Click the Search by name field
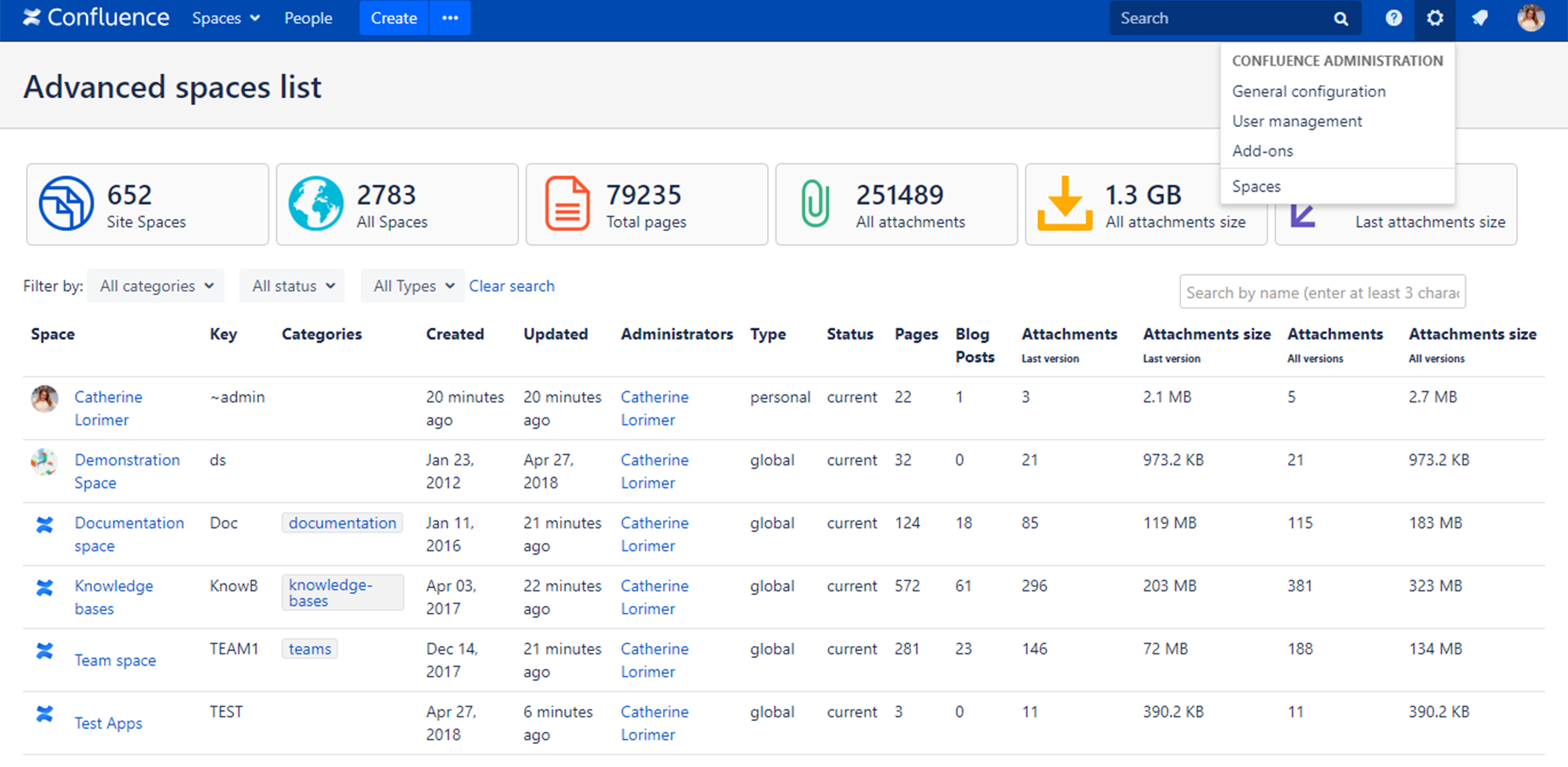 (1323, 292)
